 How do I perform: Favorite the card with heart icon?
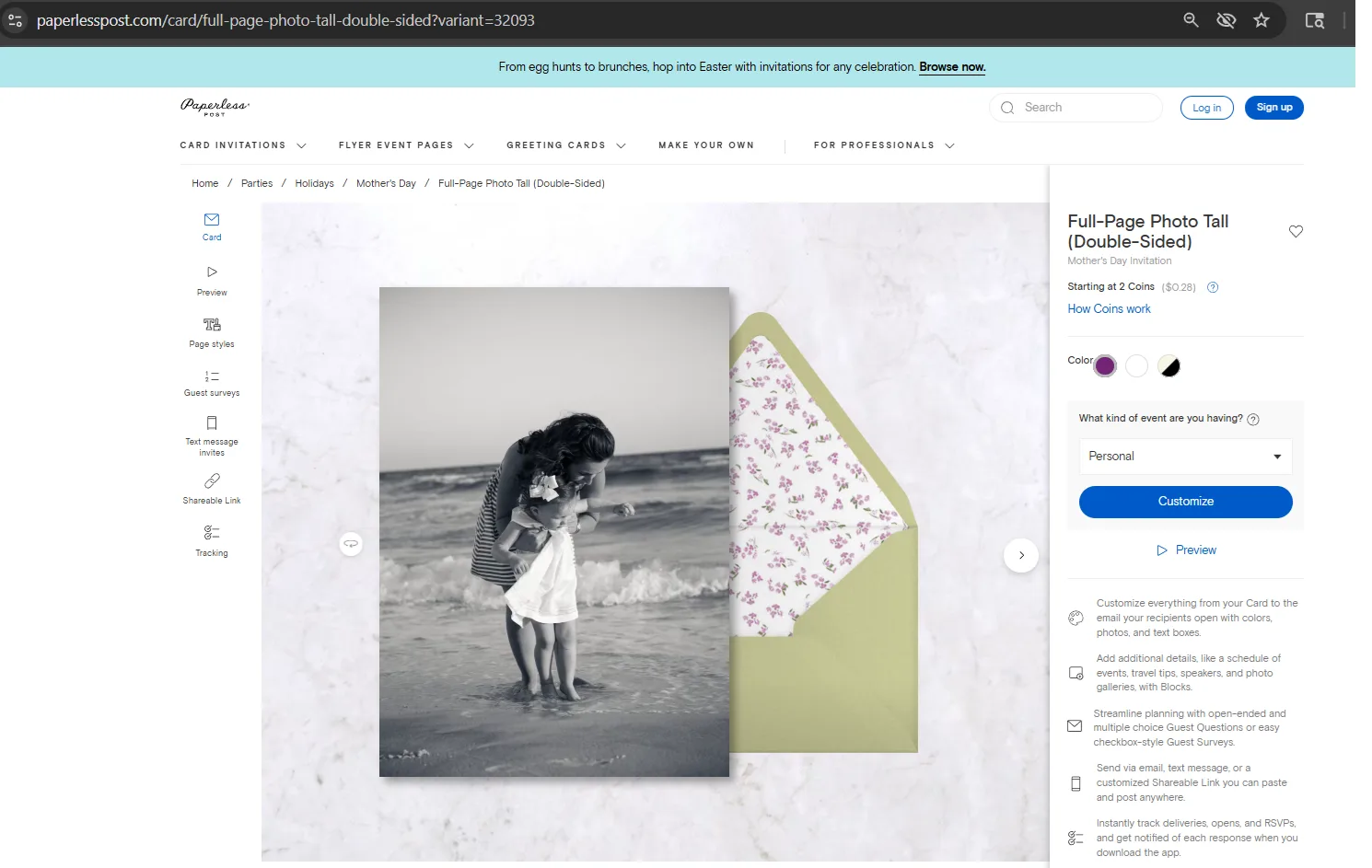[1296, 231]
